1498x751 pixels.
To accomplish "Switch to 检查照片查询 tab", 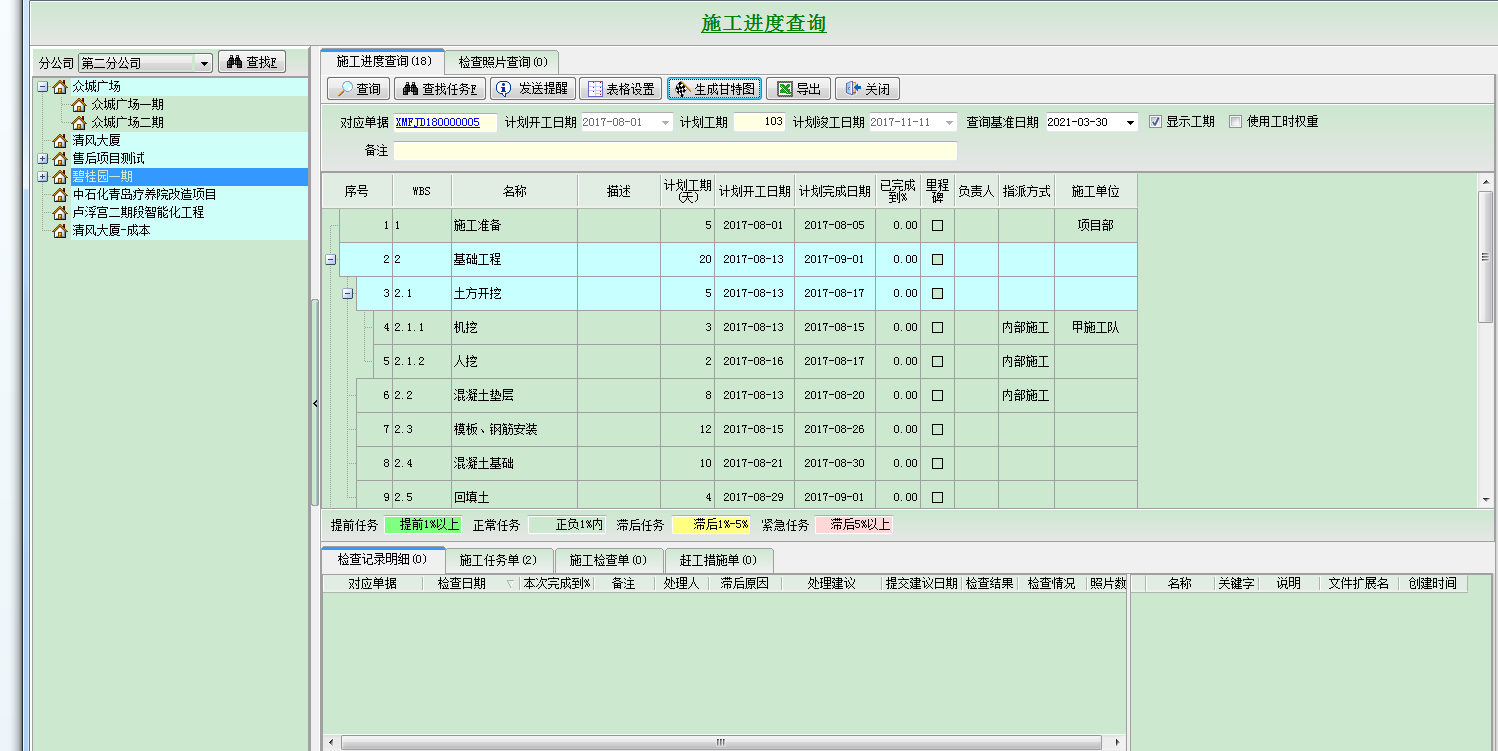I will pos(502,62).
